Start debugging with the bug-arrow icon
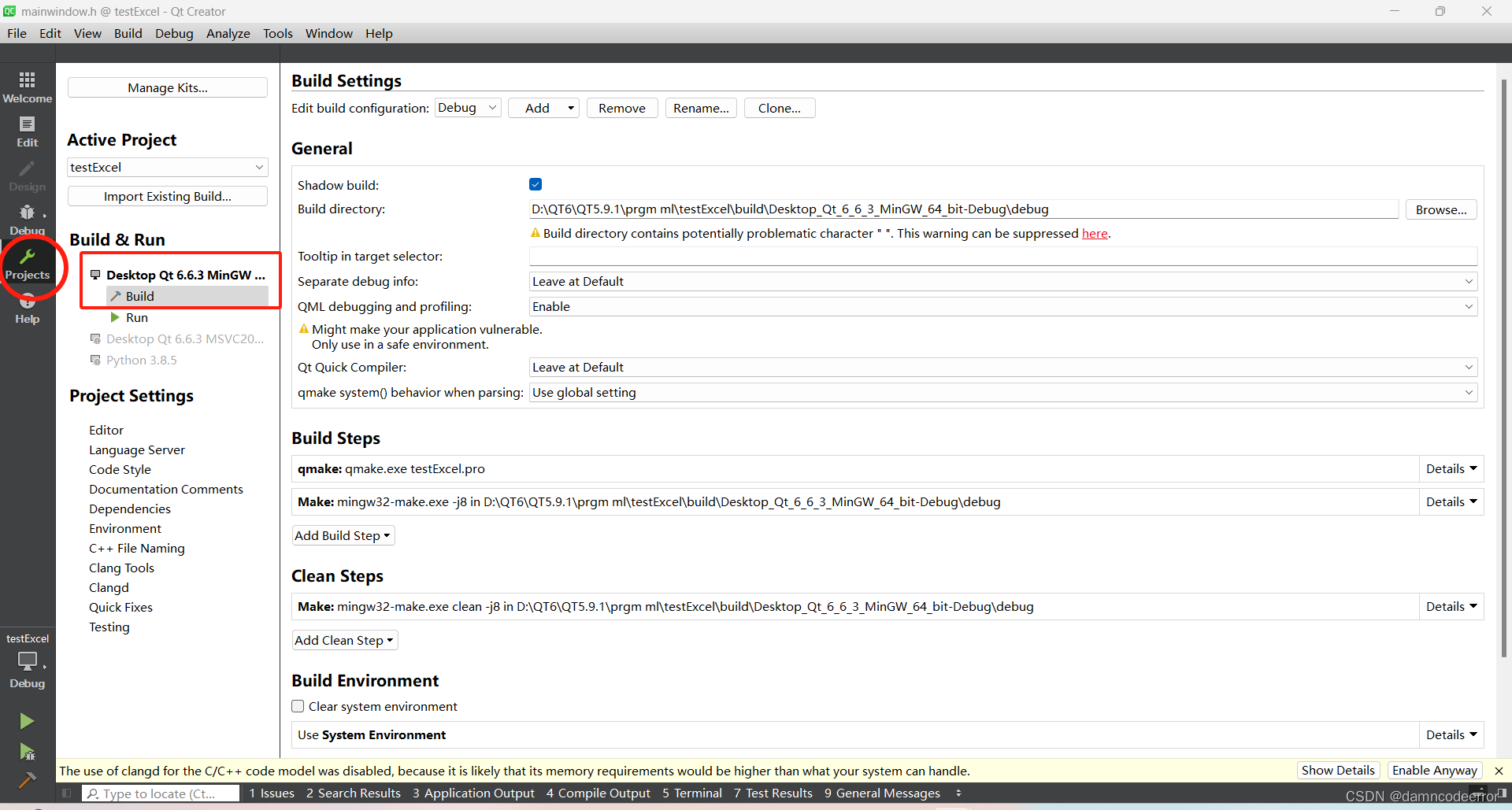 pos(27,752)
